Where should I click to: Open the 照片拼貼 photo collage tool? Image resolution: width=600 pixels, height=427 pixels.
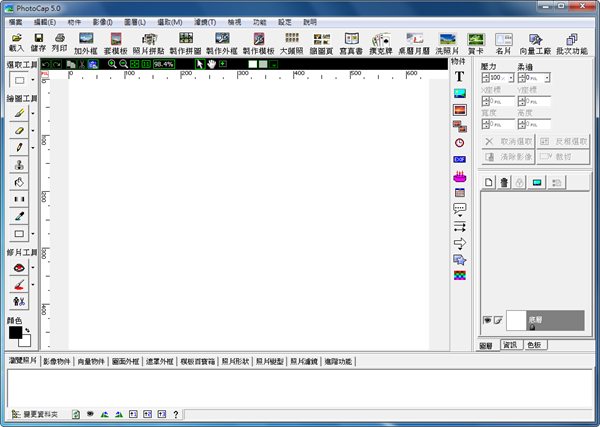pos(149,43)
